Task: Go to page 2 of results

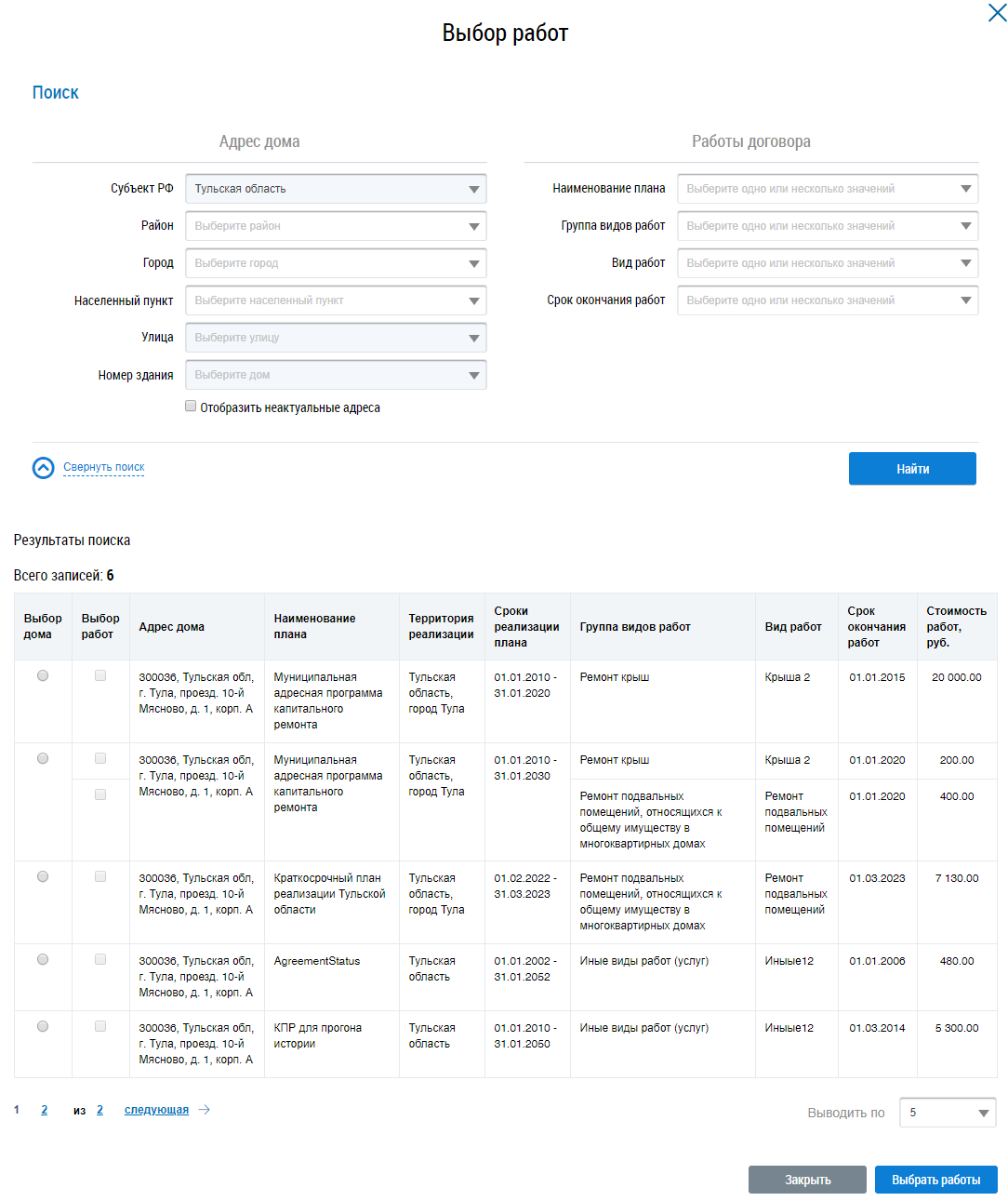Action: tap(44, 1110)
